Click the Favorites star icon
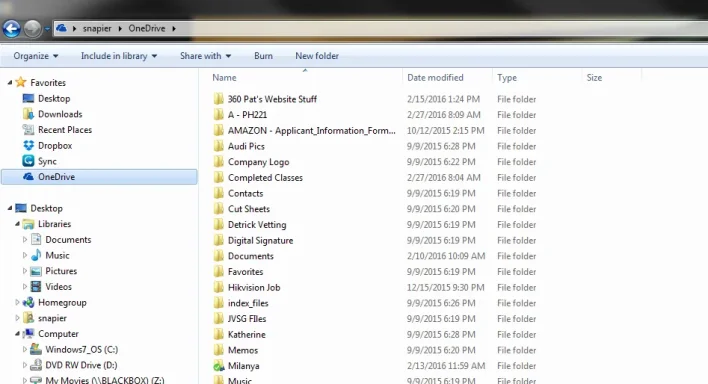 tap(21, 82)
